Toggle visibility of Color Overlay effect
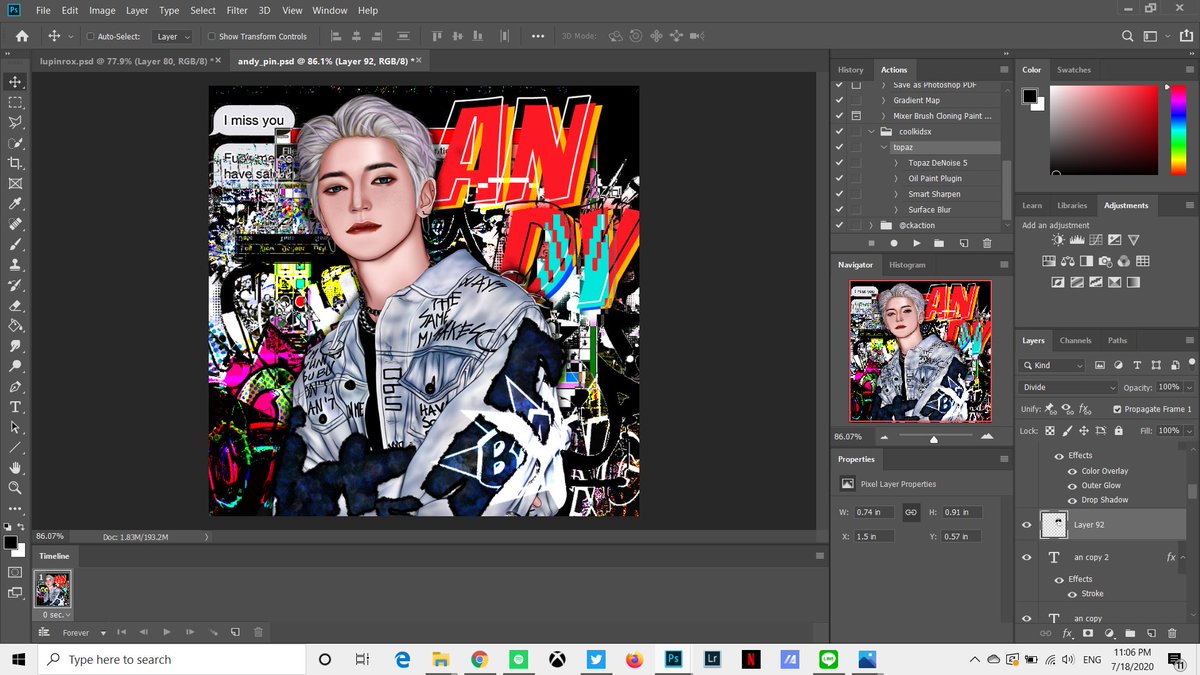 coord(1072,471)
